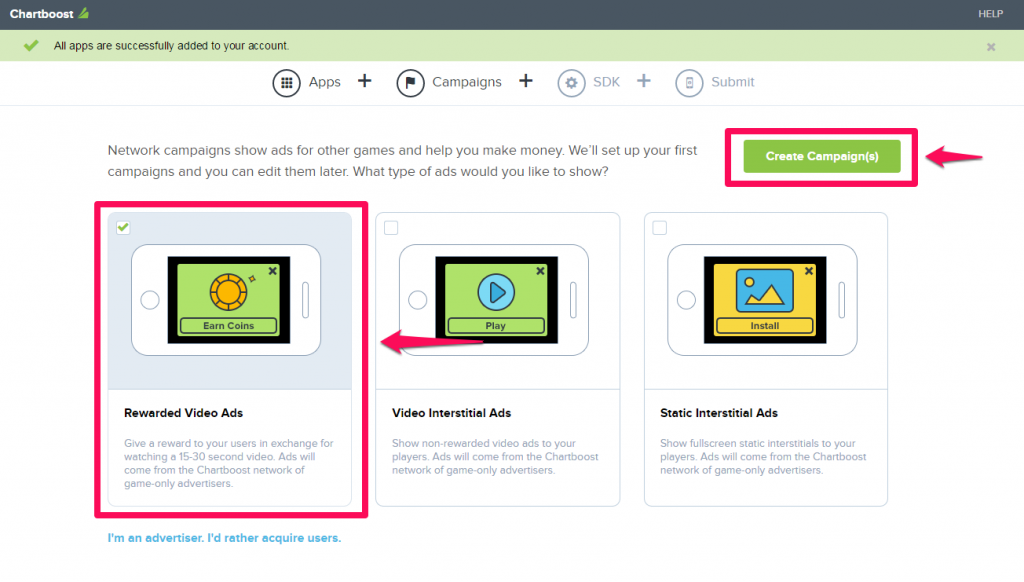Screen dimensions: 1024x582
Task: Open the HELP menu
Action: pos(990,14)
